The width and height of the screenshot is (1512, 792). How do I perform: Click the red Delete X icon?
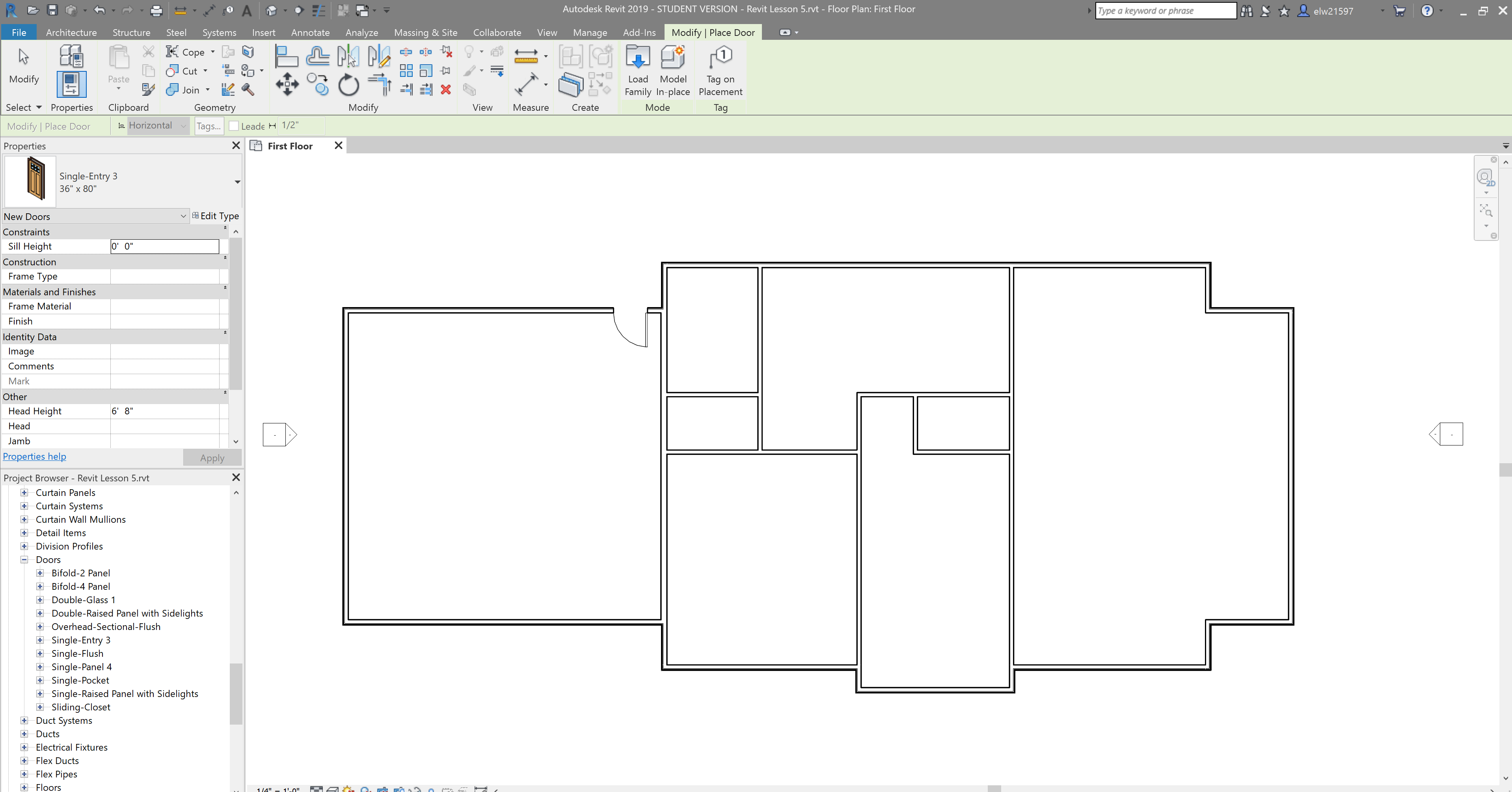point(445,89)
